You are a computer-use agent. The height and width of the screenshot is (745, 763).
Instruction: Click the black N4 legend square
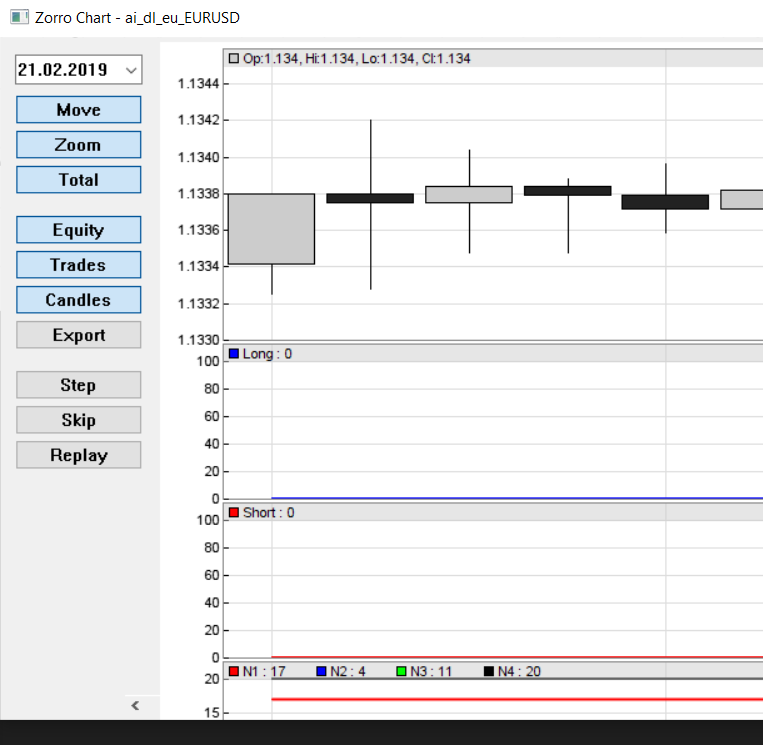point(489,672)
